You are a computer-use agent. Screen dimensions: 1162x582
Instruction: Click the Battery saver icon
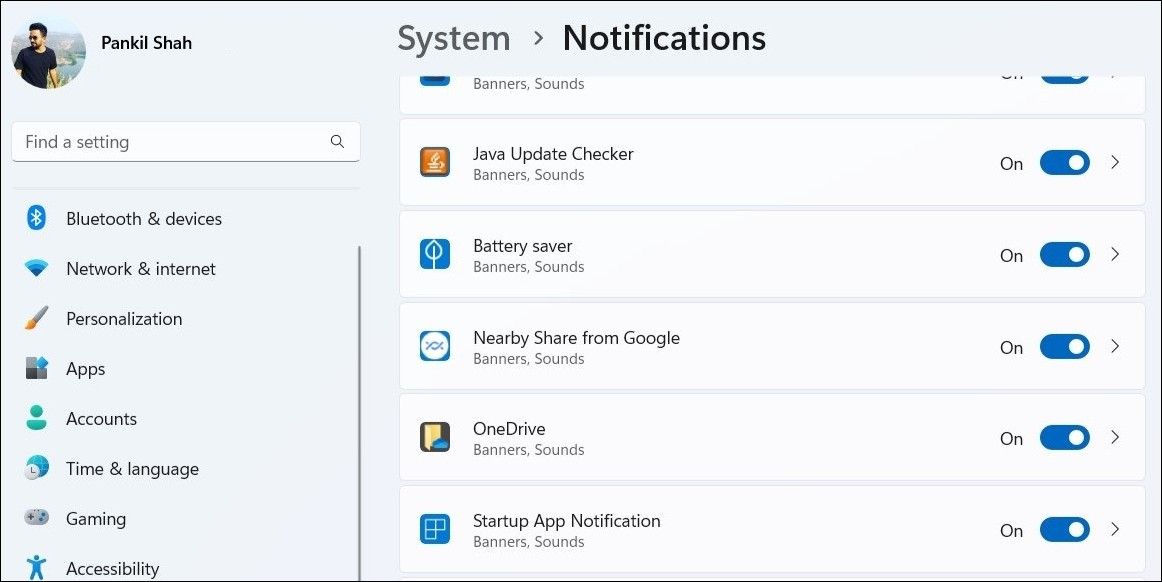(435, 254)
